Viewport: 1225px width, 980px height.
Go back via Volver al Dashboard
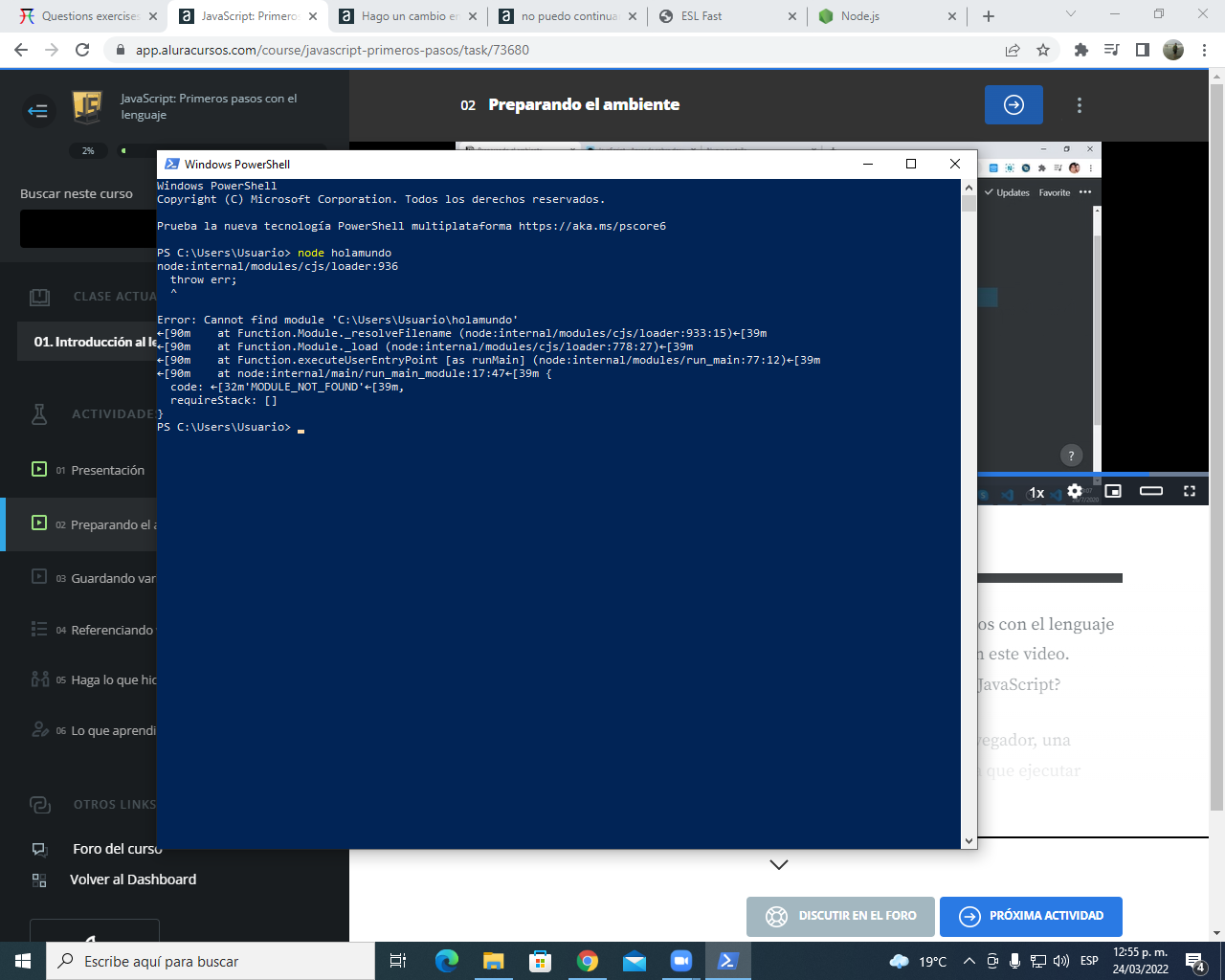[x=133, y=880]
